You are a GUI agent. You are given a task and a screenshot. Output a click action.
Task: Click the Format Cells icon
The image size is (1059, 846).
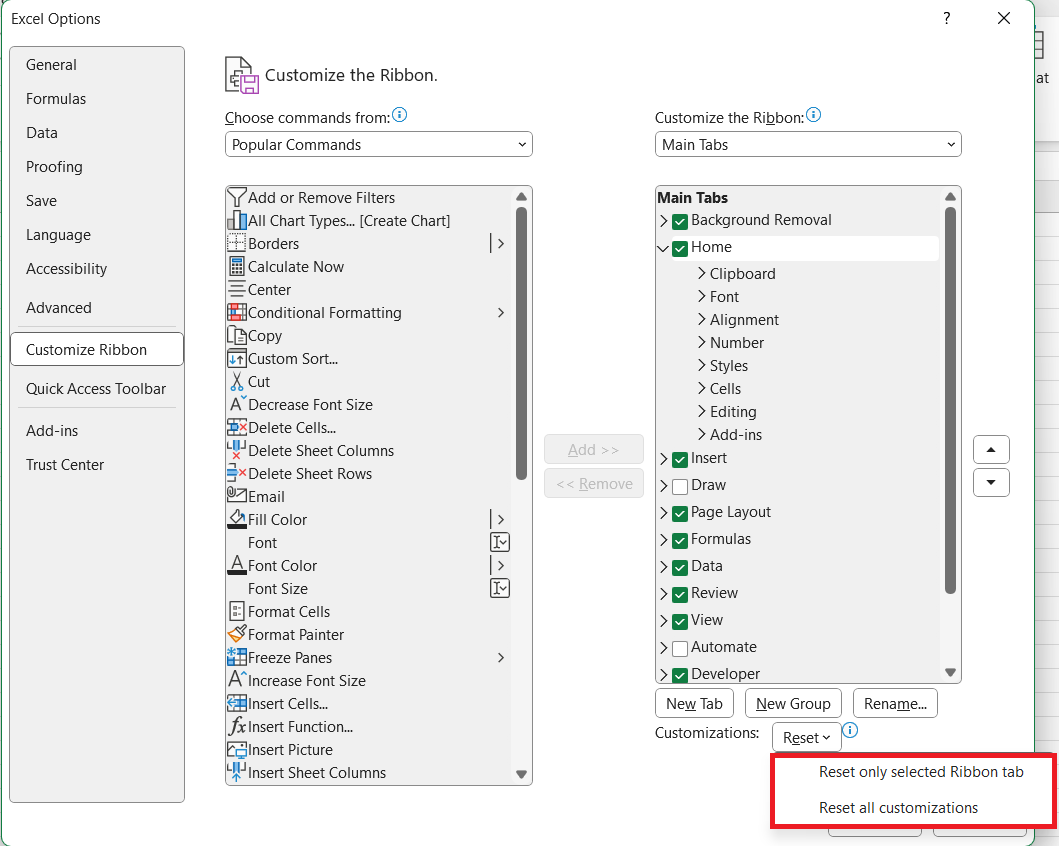[x=236, y=611]
